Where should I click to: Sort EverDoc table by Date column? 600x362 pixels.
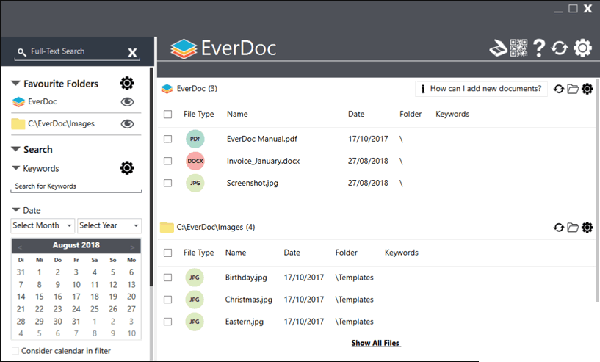point(356,114)
